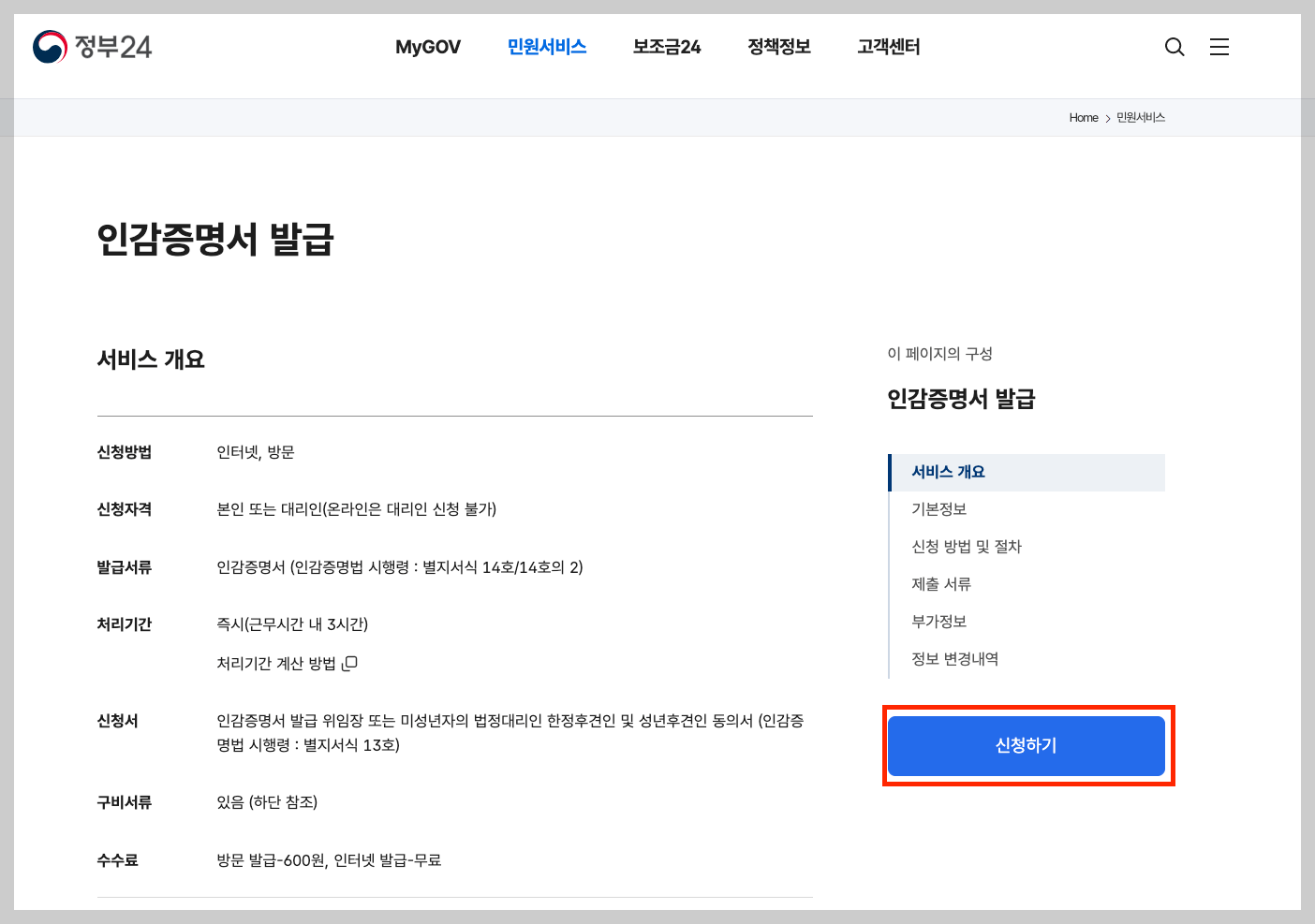This screenshot has height=924, width=1315.
Task: Go to Home via the breadcrumb link
Action: (1083, 117)
